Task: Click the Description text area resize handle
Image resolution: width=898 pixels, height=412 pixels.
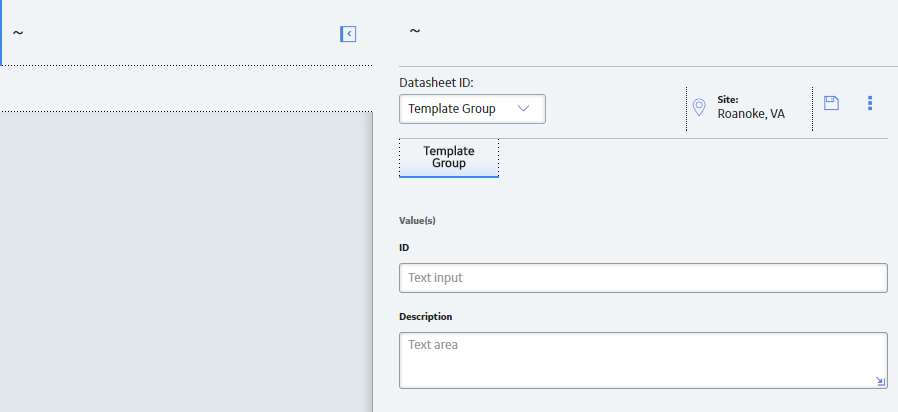Action: (880, 382)
